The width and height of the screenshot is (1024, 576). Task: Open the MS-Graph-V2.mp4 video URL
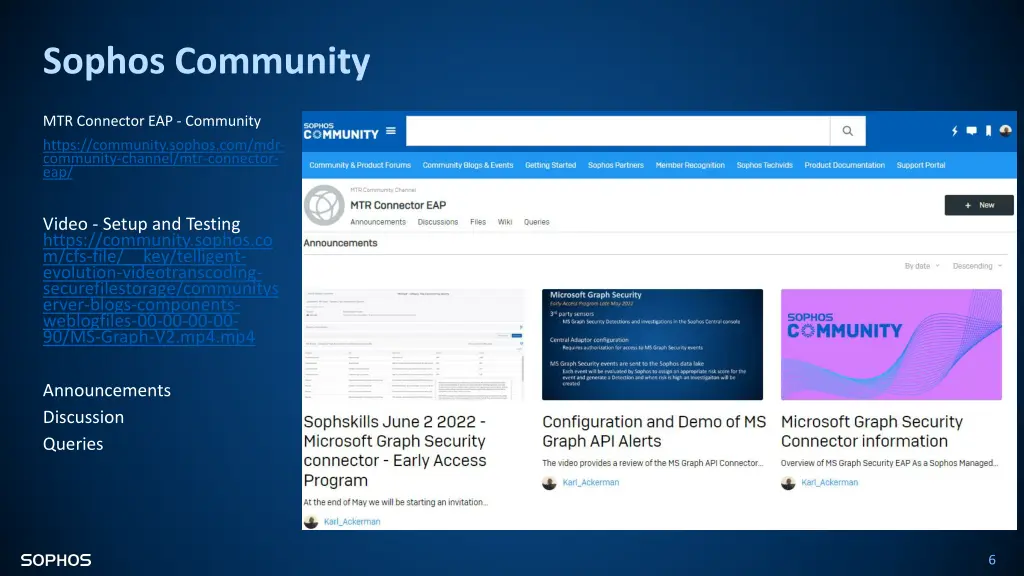[161, 288]
